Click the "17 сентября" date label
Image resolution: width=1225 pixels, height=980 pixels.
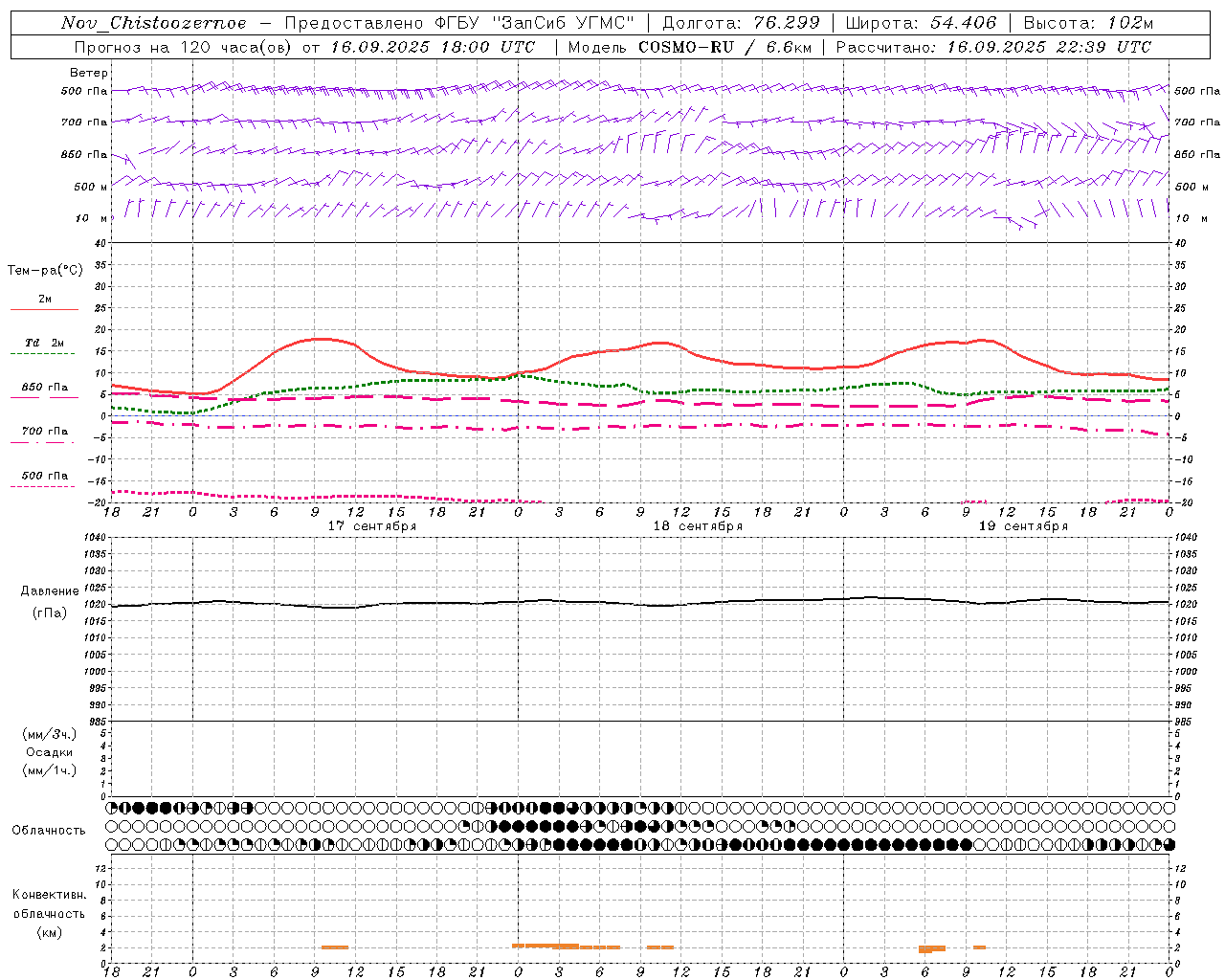(x=372, y=526)
